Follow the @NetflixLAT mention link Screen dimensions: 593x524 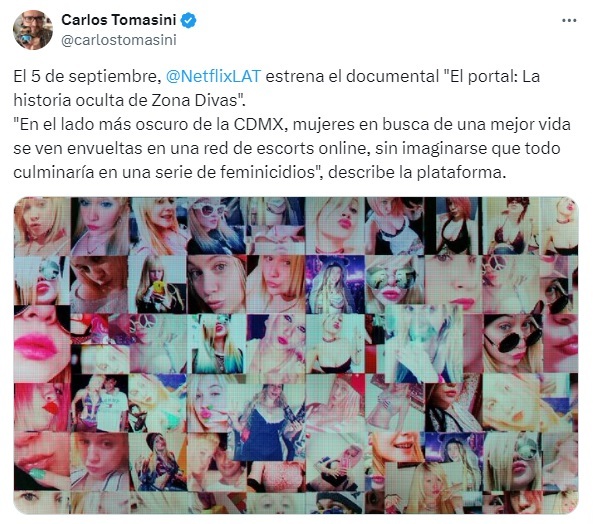214,76
